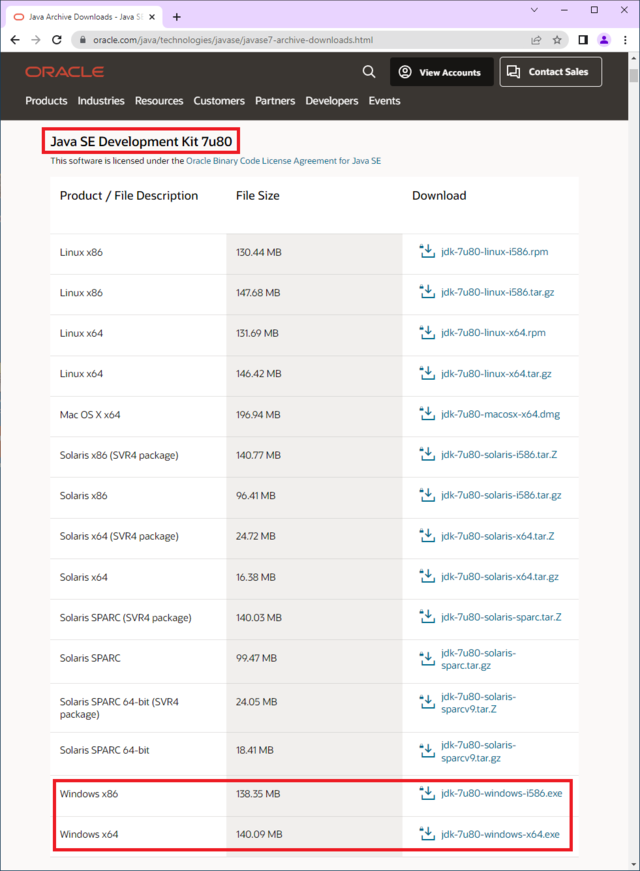This screenshot has width=640, height=871.
Task: Download jdk-7u80-linux-x64.tar.gz link
Action: tap(496, 373)
